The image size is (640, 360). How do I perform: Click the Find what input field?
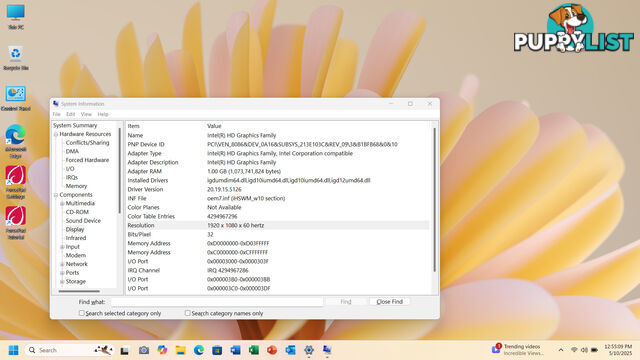tap(217, 302)
